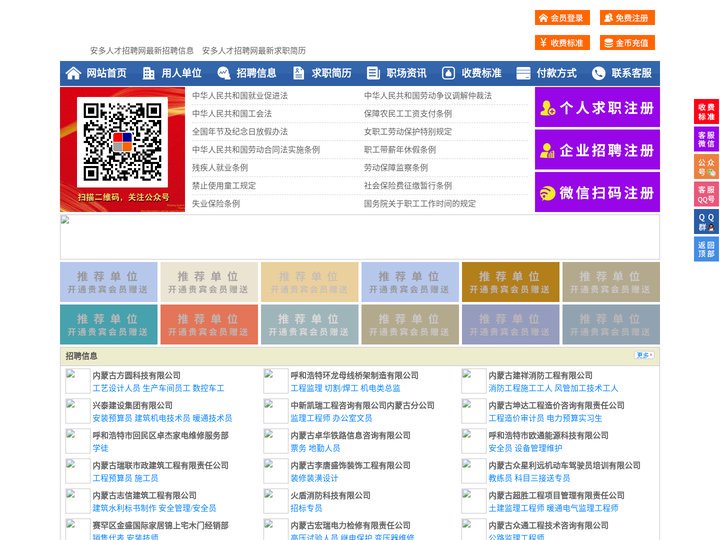Click the 微信扫码注册 purple banner
The height and width of the screenshot is (540, 720).
click(597, 192)
